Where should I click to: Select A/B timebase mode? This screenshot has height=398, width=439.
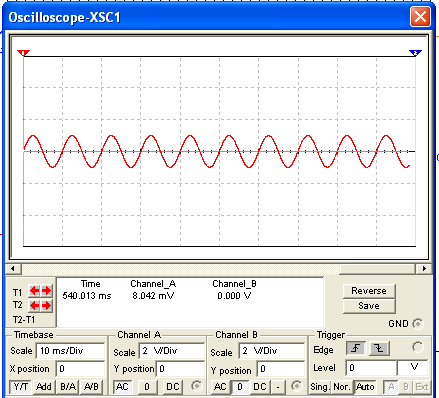pos(91,387)
